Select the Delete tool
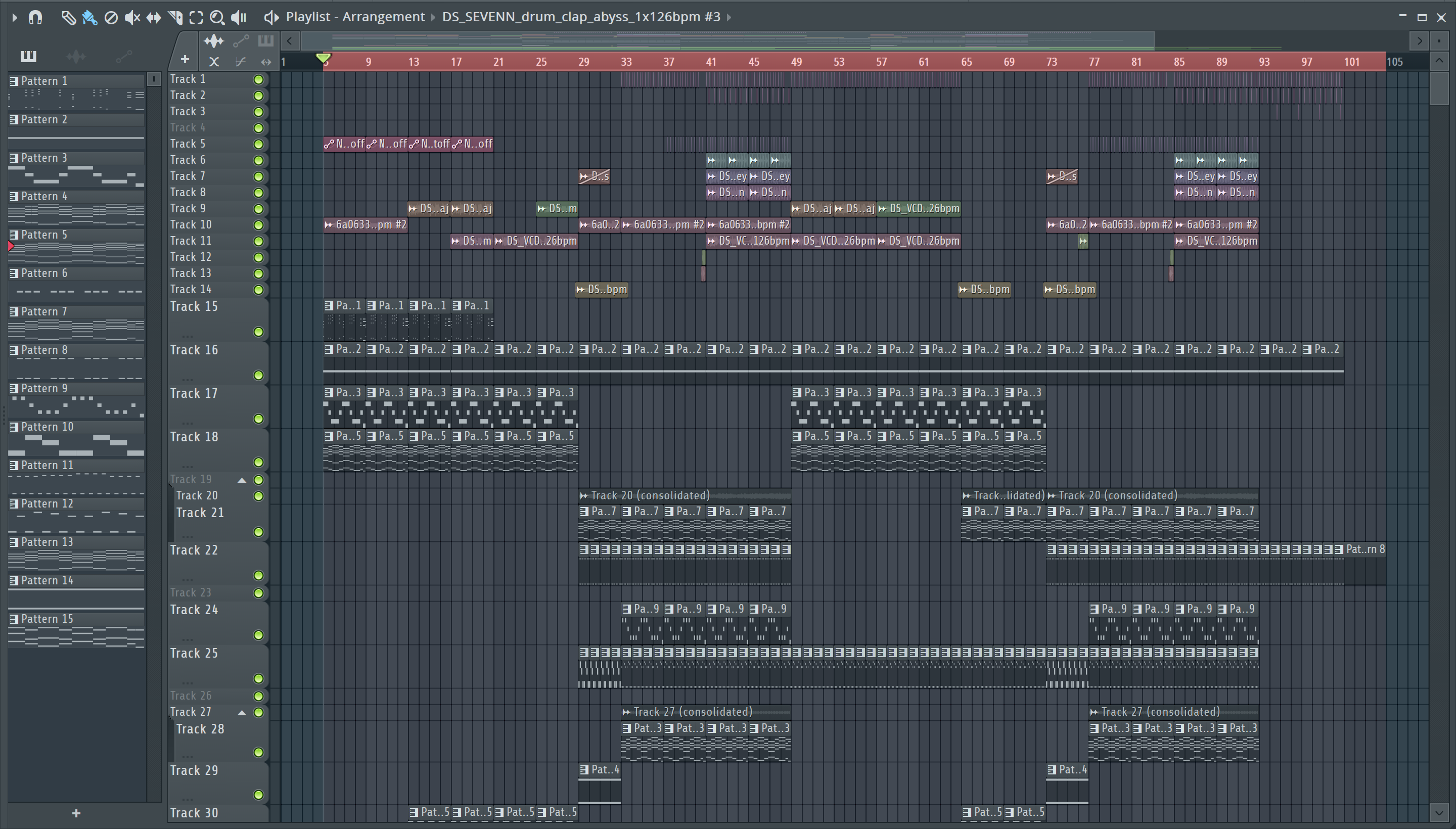Viewport: 1456px width, 829px height. coord(111,18)
